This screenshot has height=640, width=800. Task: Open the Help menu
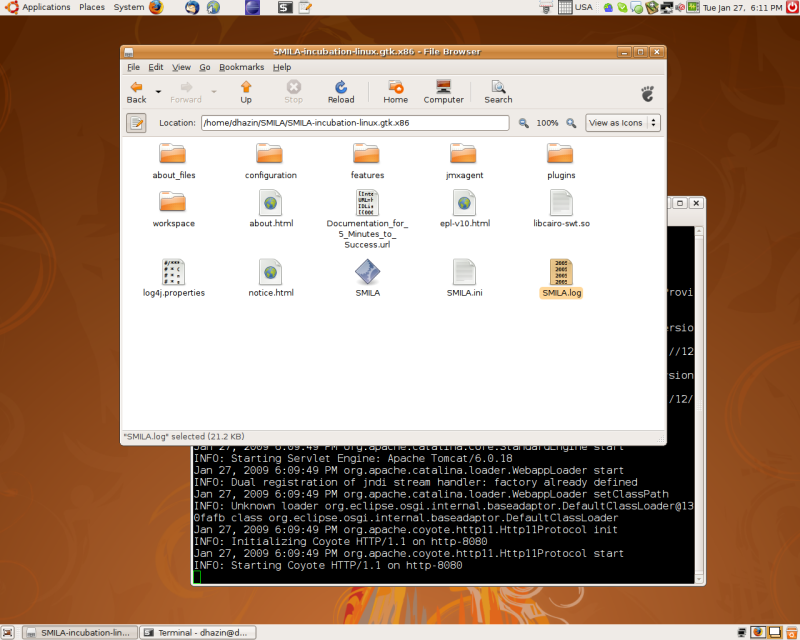click(x=282, y=67)
